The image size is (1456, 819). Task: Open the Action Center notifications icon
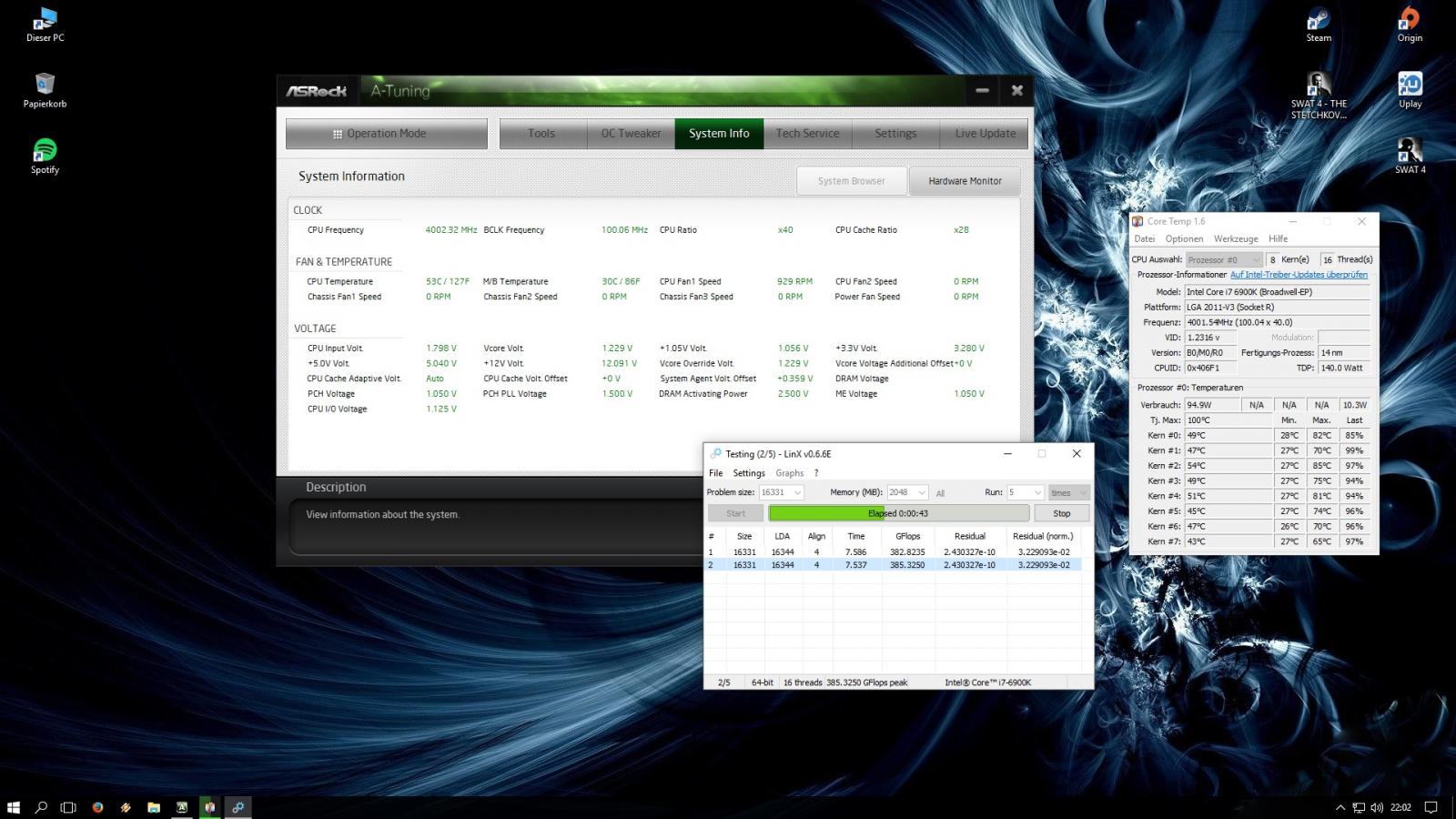coord(1431,807)
